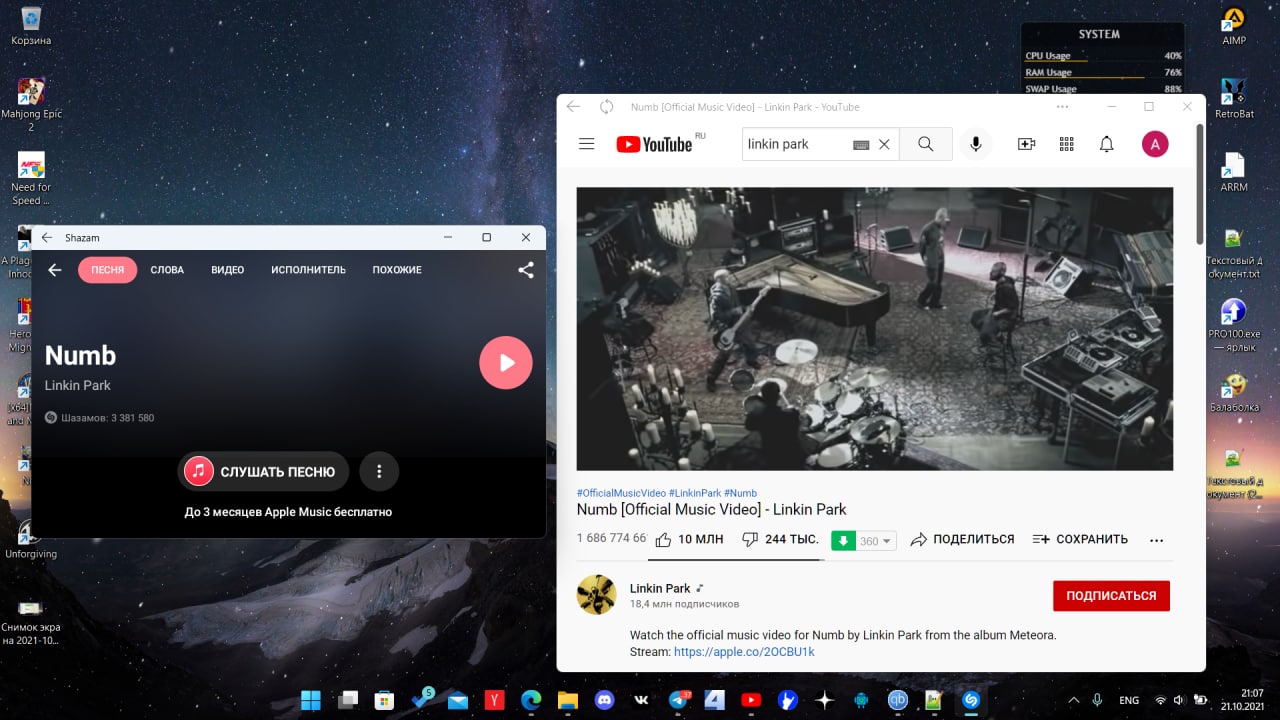The image size is (1280, 720).
Task: Go back using the Shazam in-app arrow
Action: [x=55, y=270]
